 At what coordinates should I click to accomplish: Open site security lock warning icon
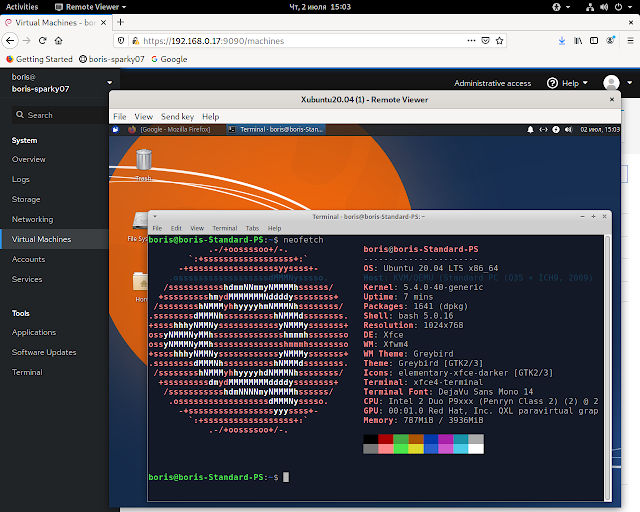(x=135, y=41)
